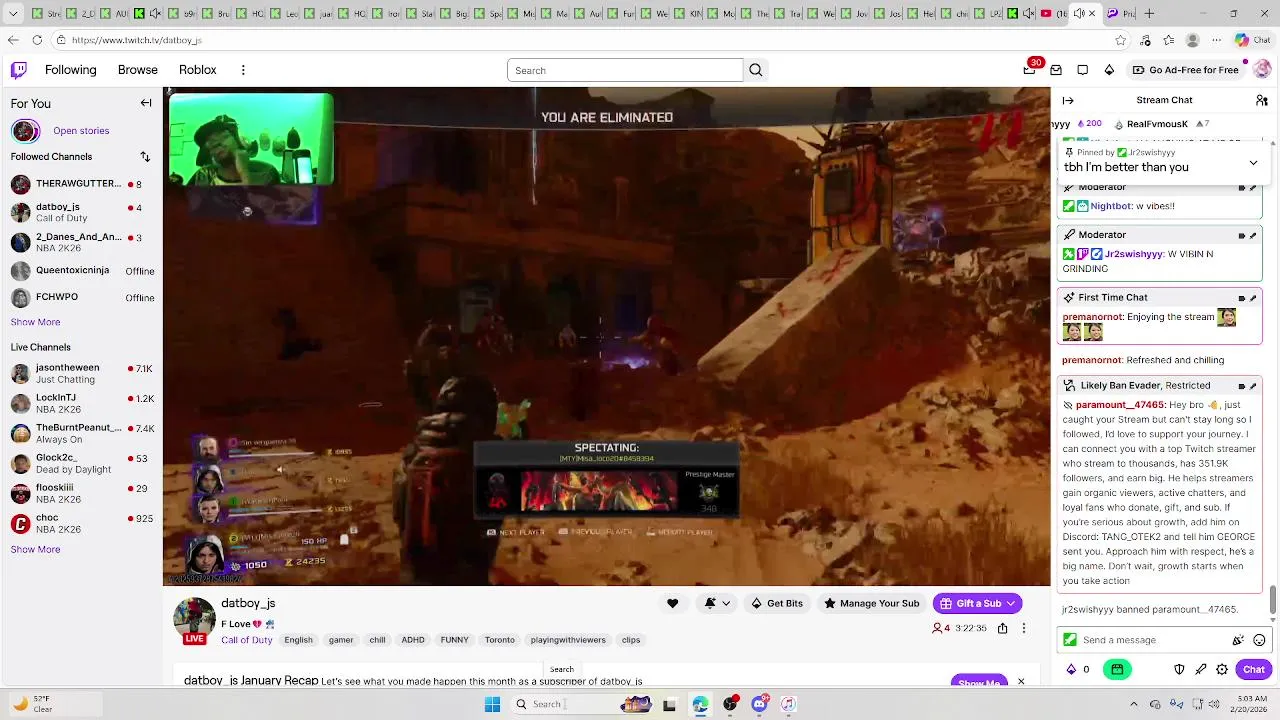Click paramount__47465 username in chat

1120,405
